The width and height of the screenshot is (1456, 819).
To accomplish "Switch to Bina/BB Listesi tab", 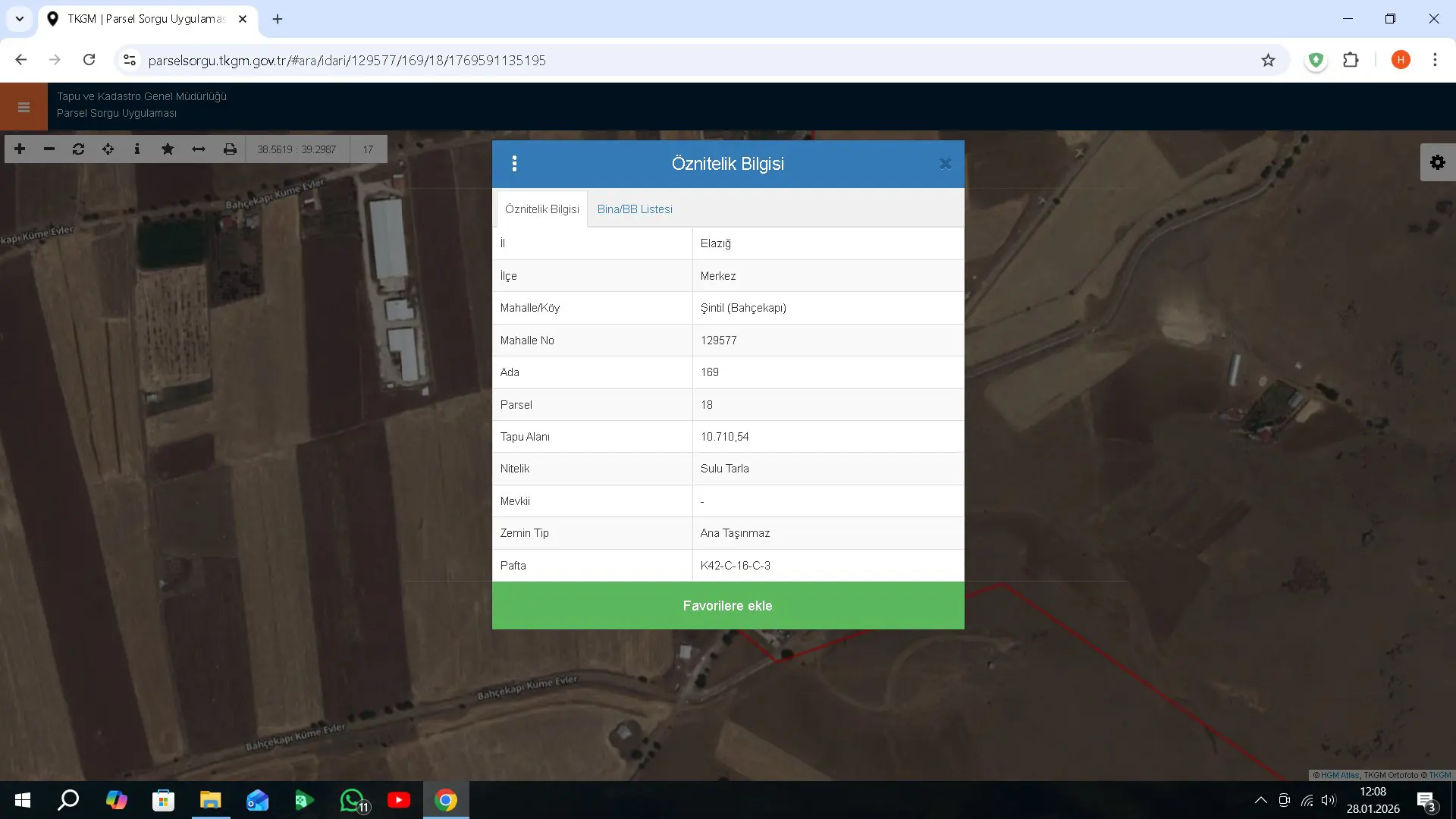I will coord(635,209).
